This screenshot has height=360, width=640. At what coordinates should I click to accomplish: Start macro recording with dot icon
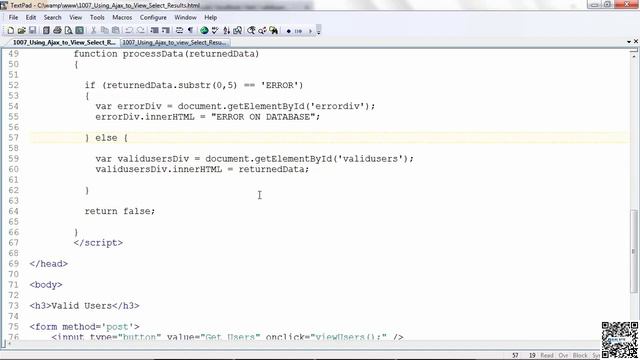tap(289, 31)
